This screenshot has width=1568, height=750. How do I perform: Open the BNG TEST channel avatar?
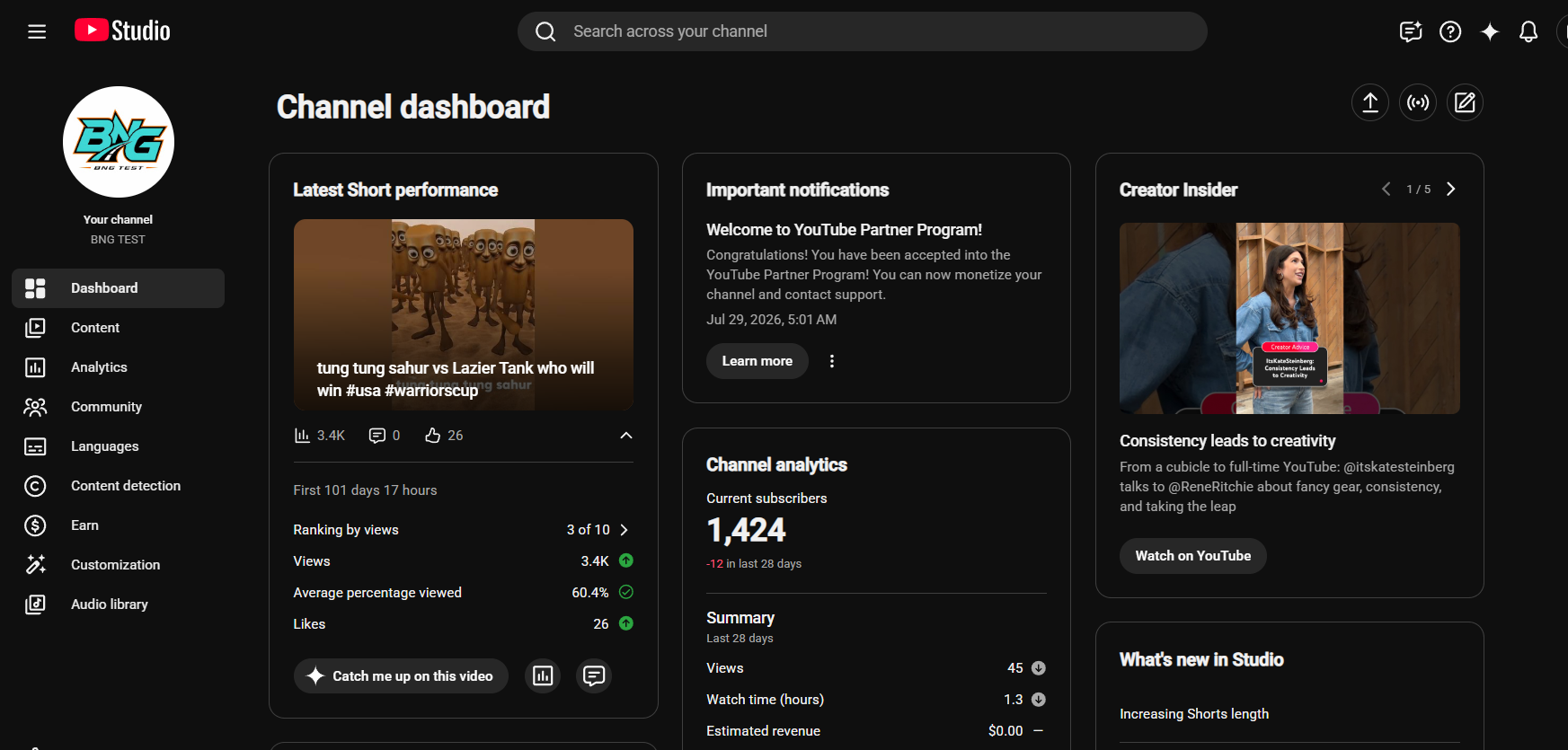click(119, 142)
